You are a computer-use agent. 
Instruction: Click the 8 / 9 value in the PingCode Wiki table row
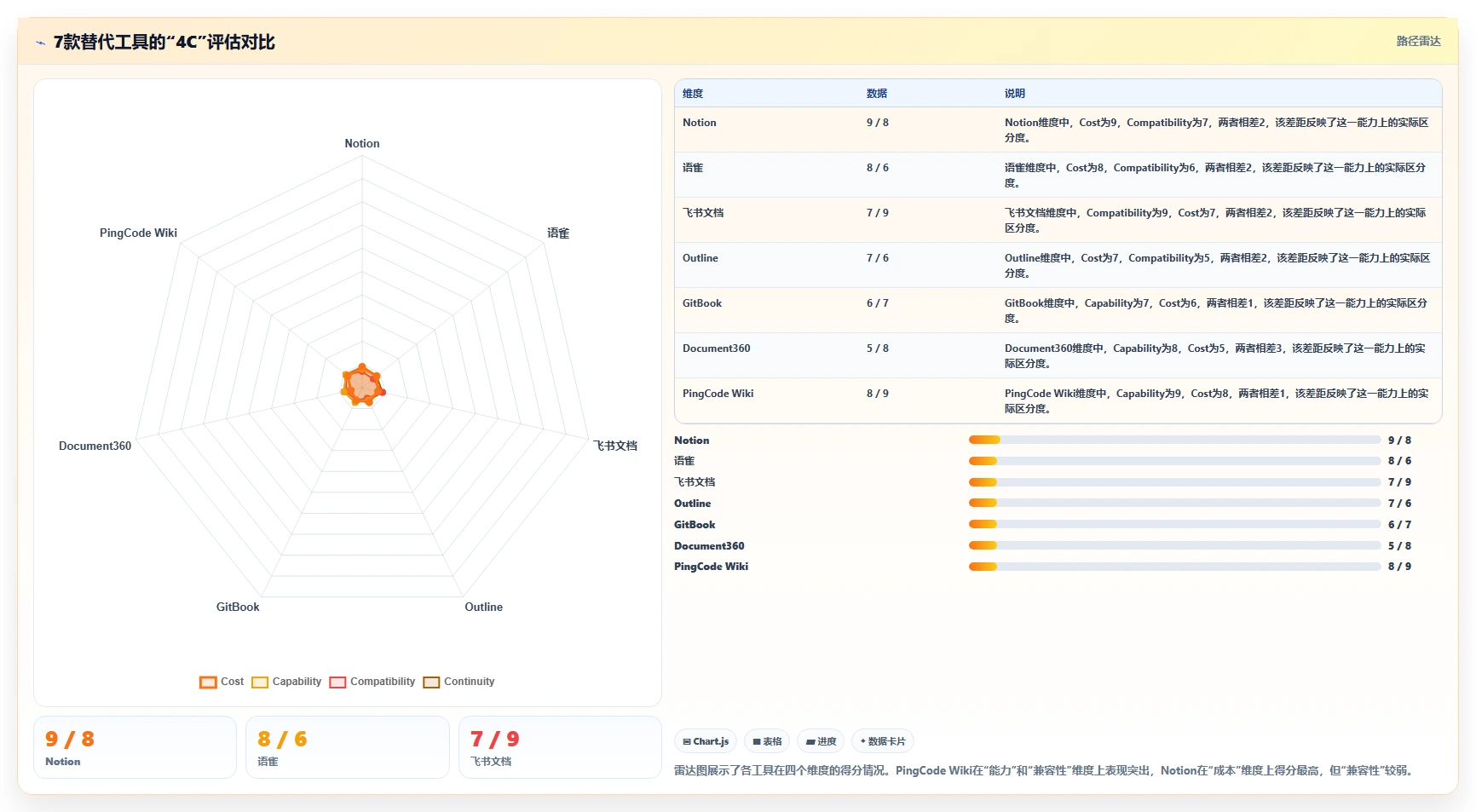878,394
